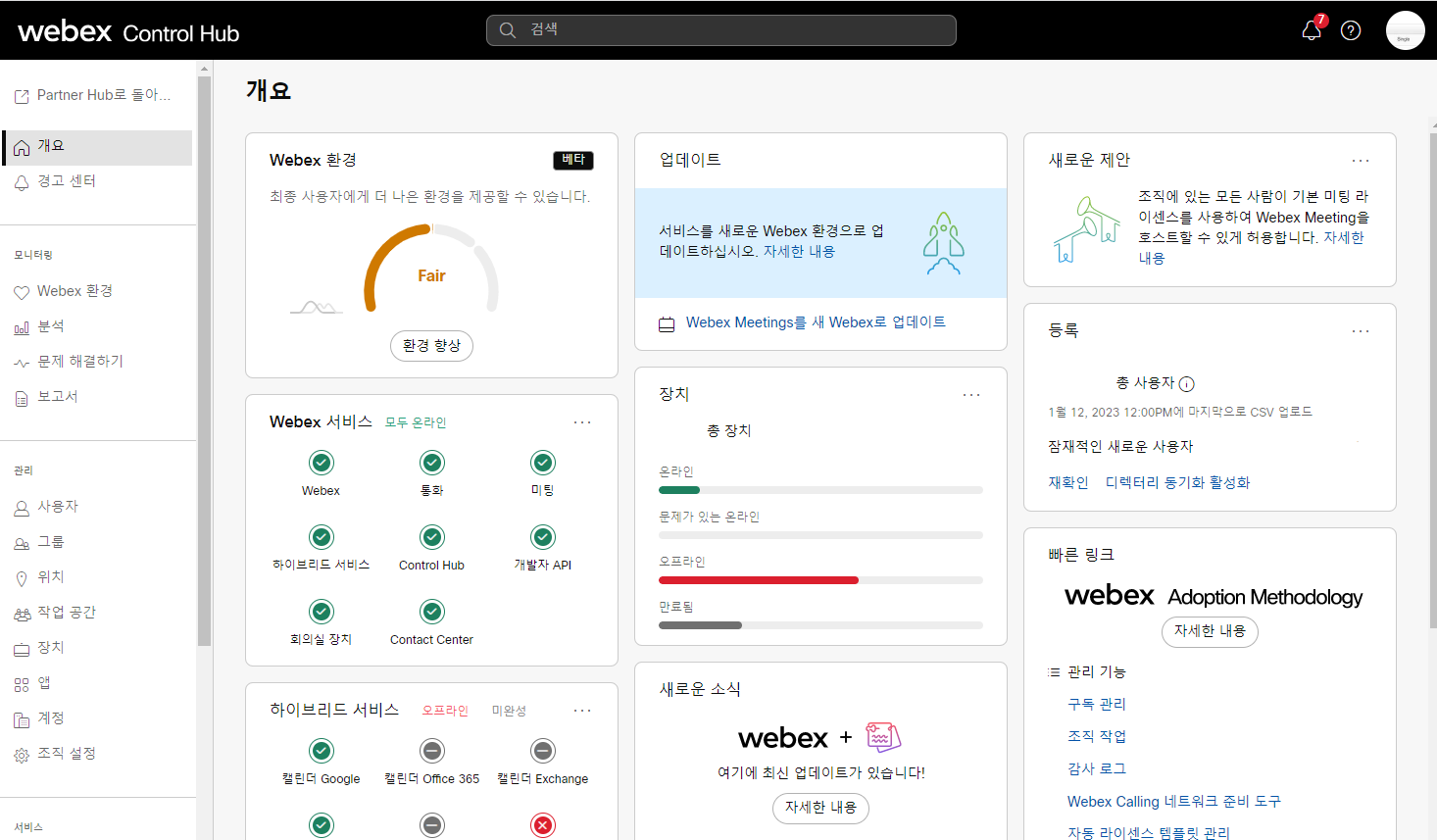
Task: Open the 하이브리드 서비스 card more options menu
Action: 582,711
